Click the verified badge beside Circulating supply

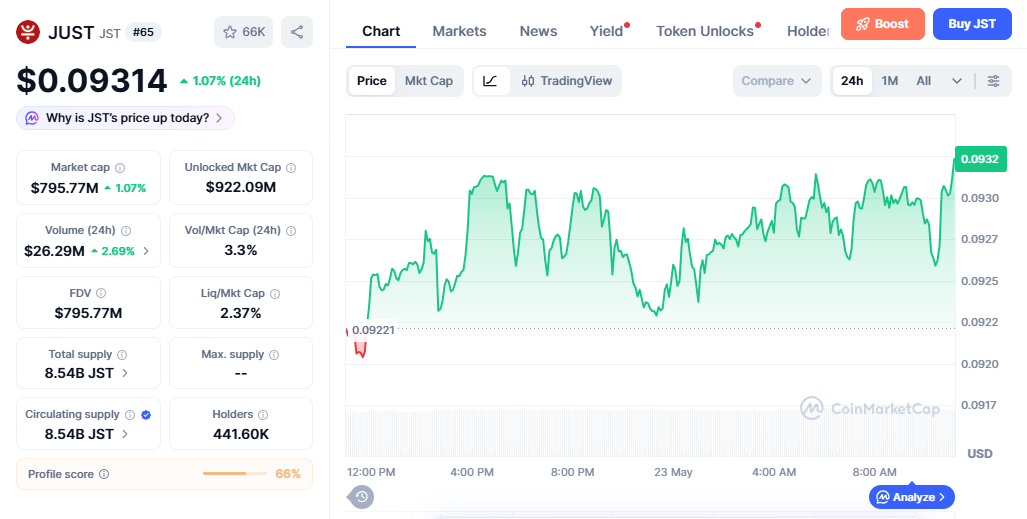tap(146, 415)
